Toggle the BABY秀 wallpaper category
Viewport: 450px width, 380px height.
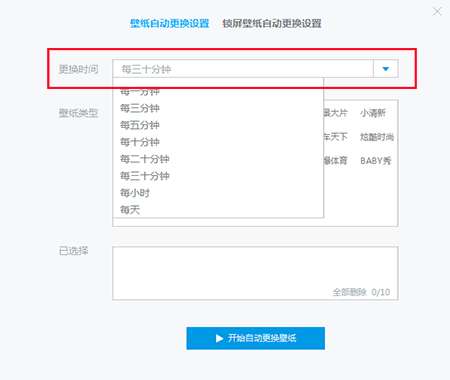375,161
